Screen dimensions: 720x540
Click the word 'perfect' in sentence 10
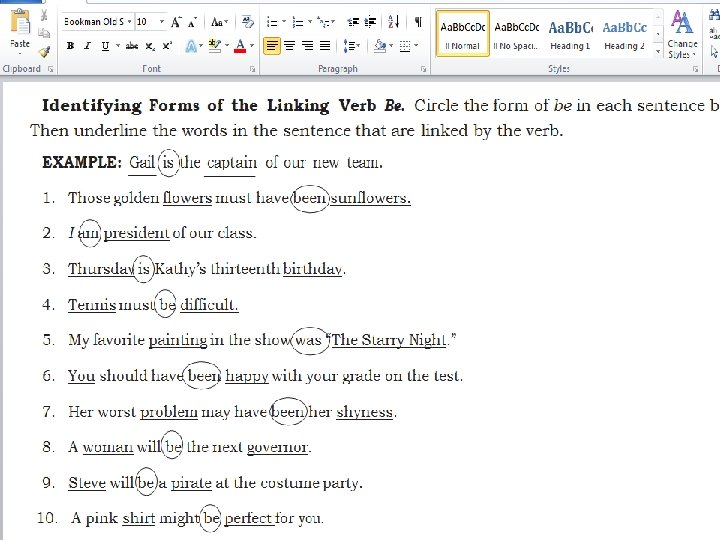[x=248, y=518]
